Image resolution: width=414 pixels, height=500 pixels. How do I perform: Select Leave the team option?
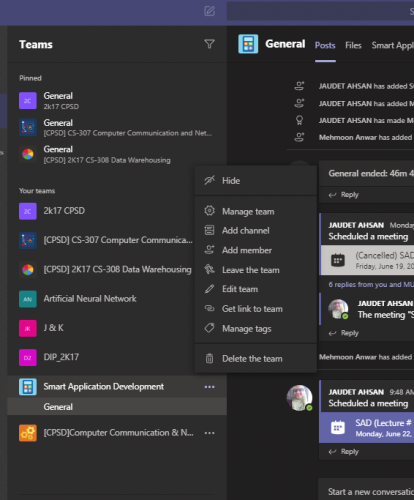[255, 270]
